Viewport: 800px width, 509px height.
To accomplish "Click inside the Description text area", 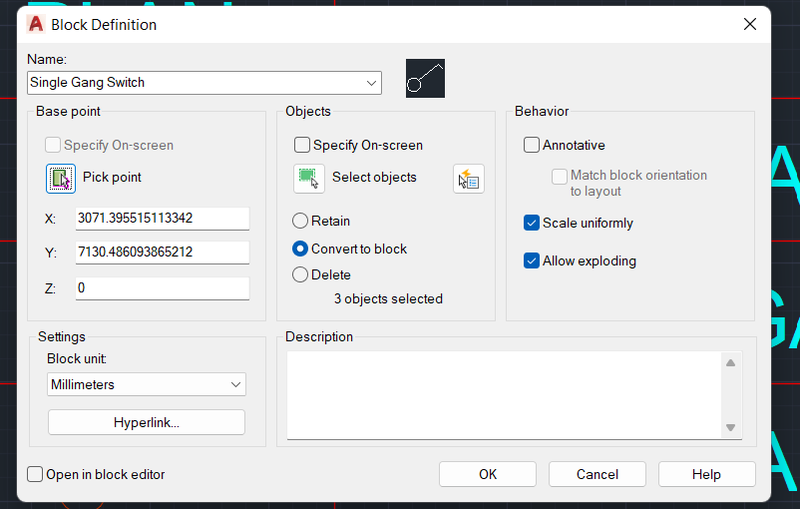I will pos(504,395).
